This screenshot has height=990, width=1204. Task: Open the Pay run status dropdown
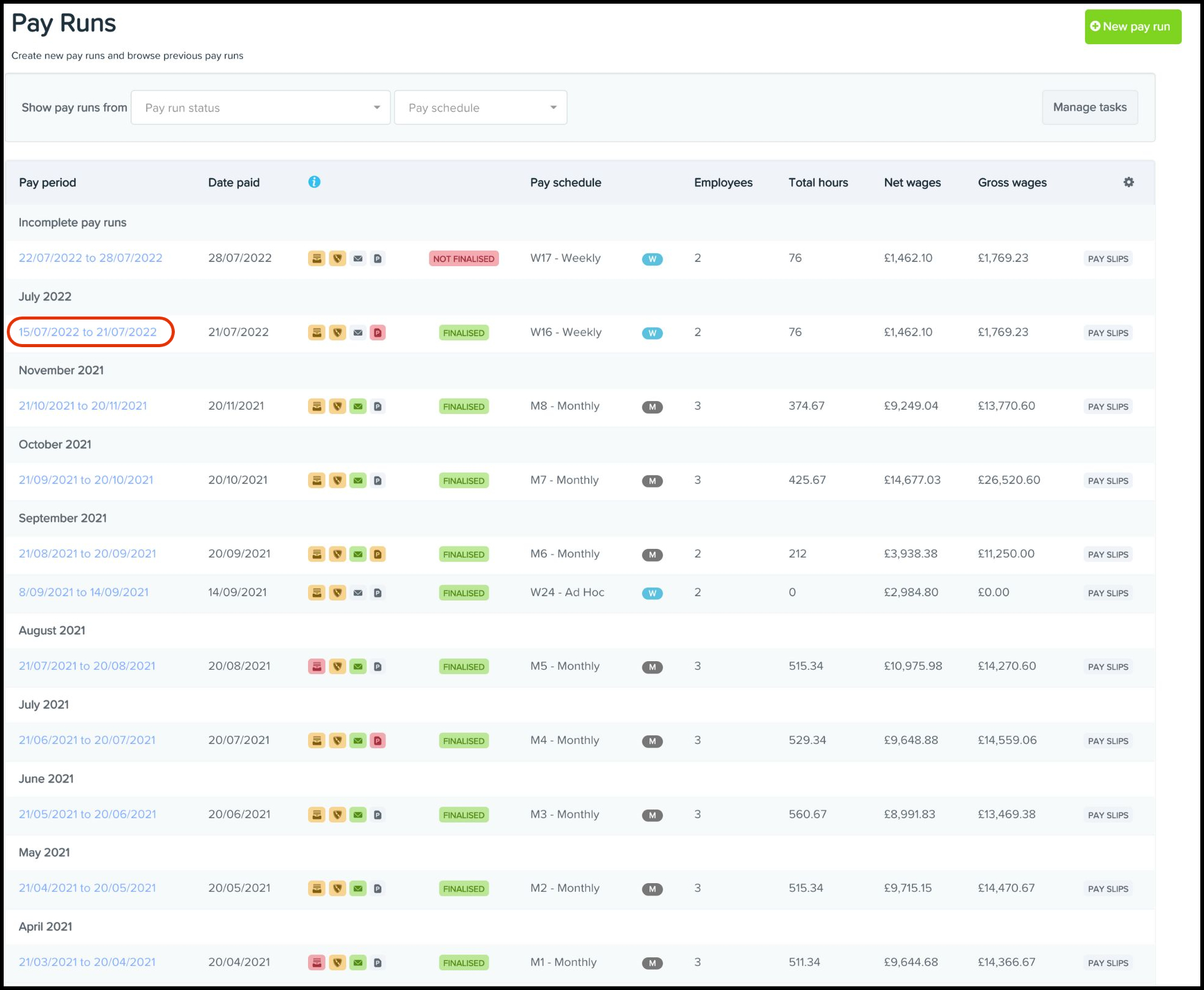260,108
